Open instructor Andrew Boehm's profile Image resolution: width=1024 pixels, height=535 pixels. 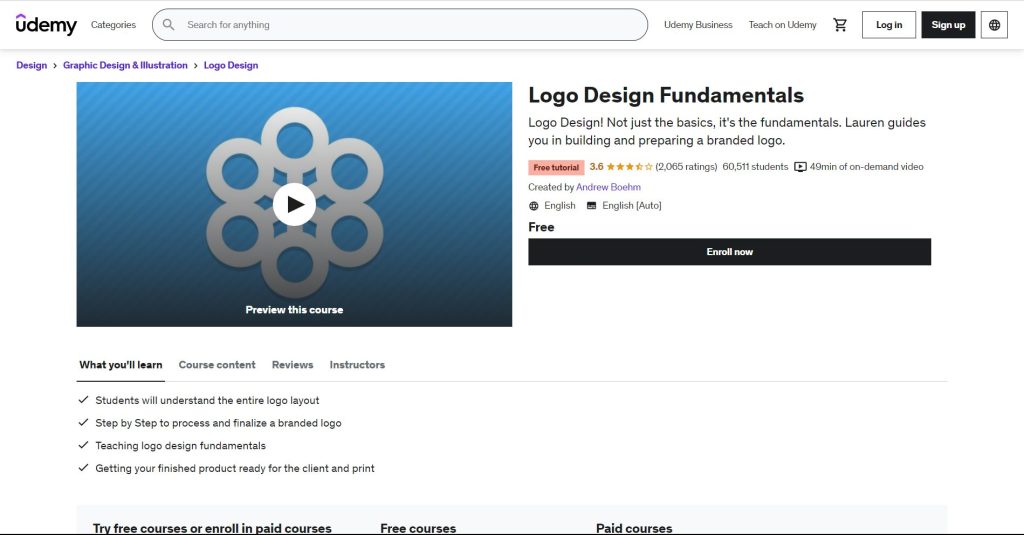[x=609, y=187]
